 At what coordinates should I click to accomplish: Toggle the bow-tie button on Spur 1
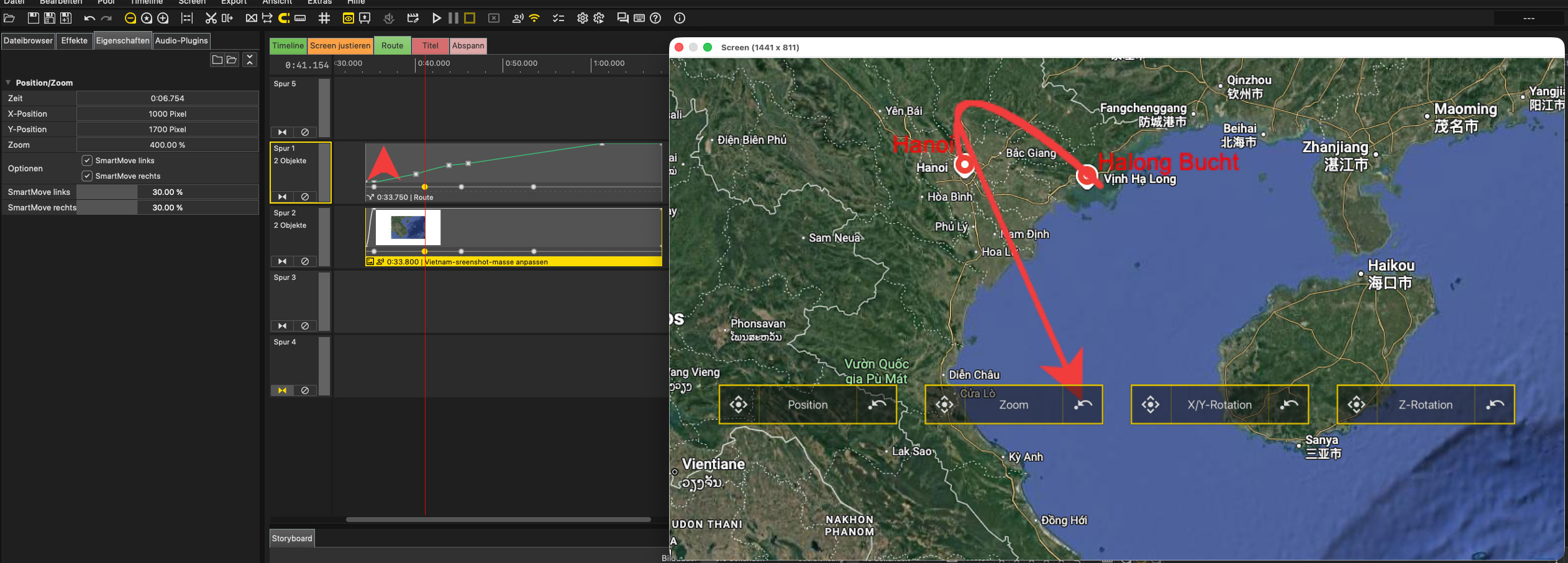click(282, 197)
